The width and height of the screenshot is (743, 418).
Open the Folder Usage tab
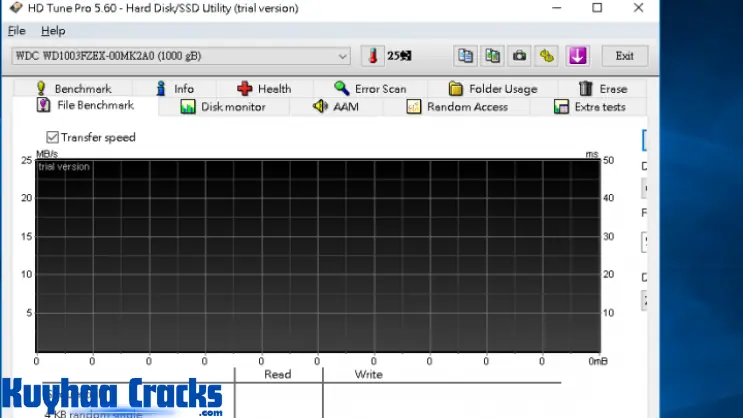(x=493, y=89)
